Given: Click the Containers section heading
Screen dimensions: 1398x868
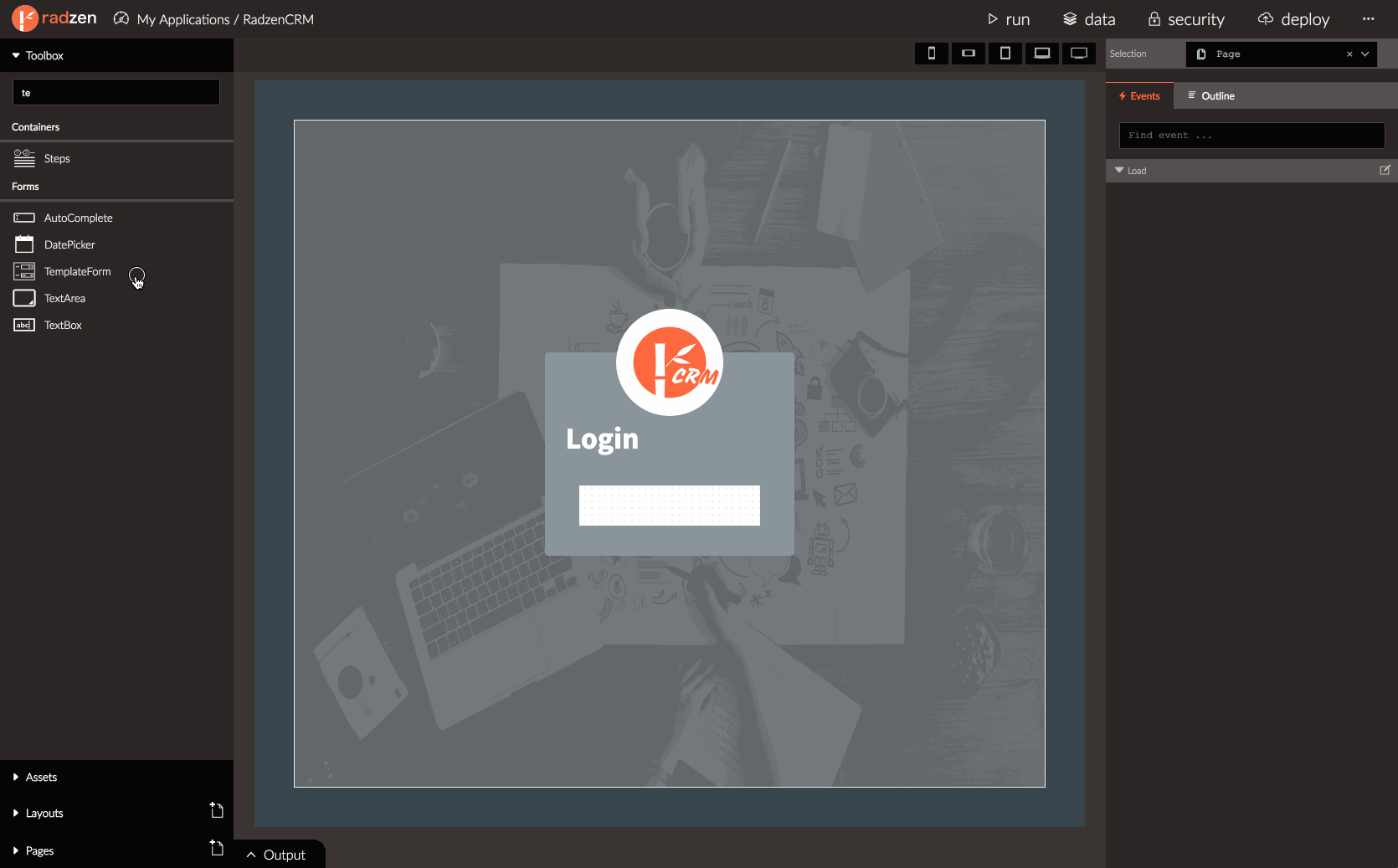Looking at the screenshot, I should point(35,127).
